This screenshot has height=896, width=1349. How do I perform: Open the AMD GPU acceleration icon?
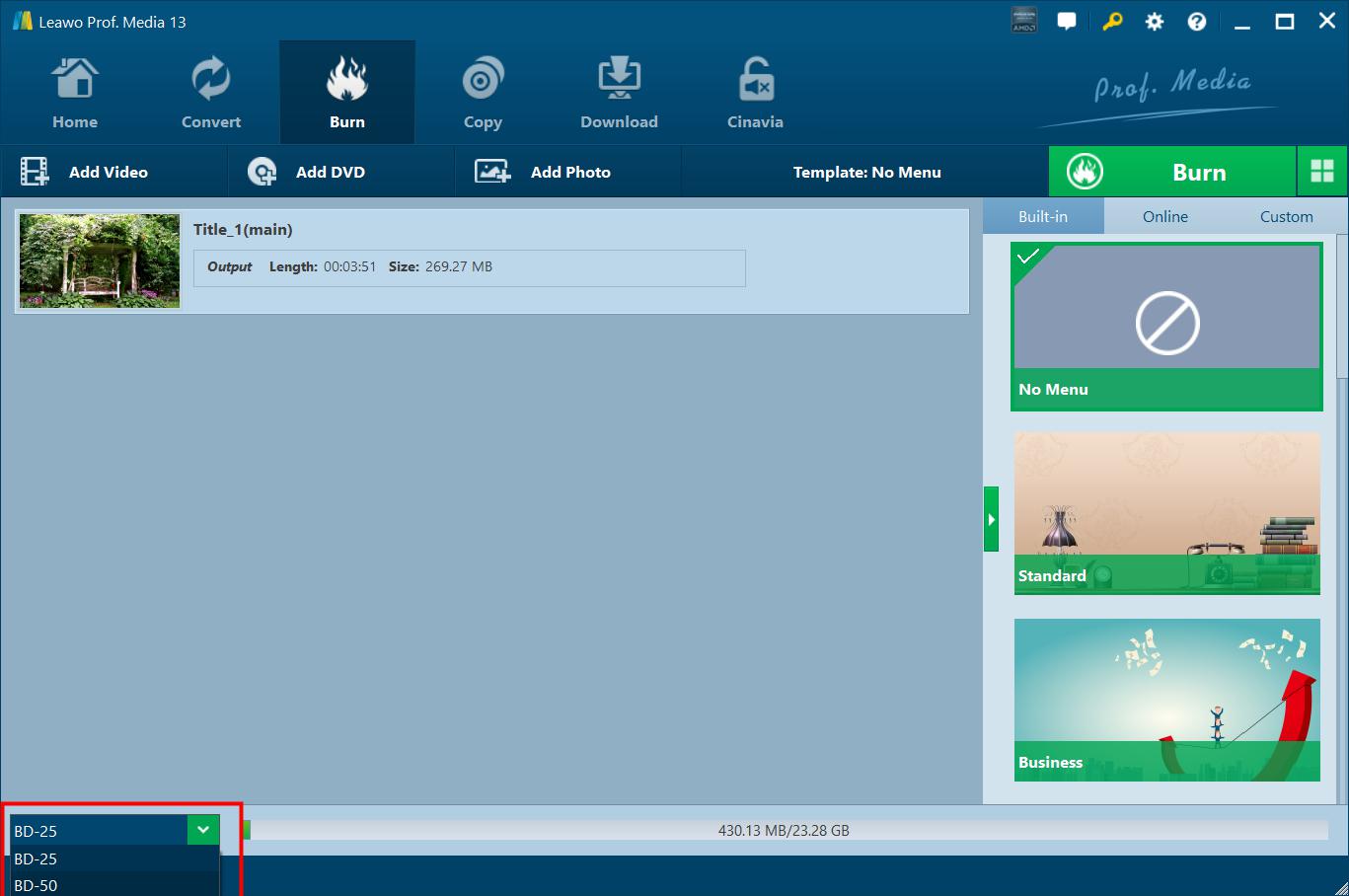click(1024, 21)
